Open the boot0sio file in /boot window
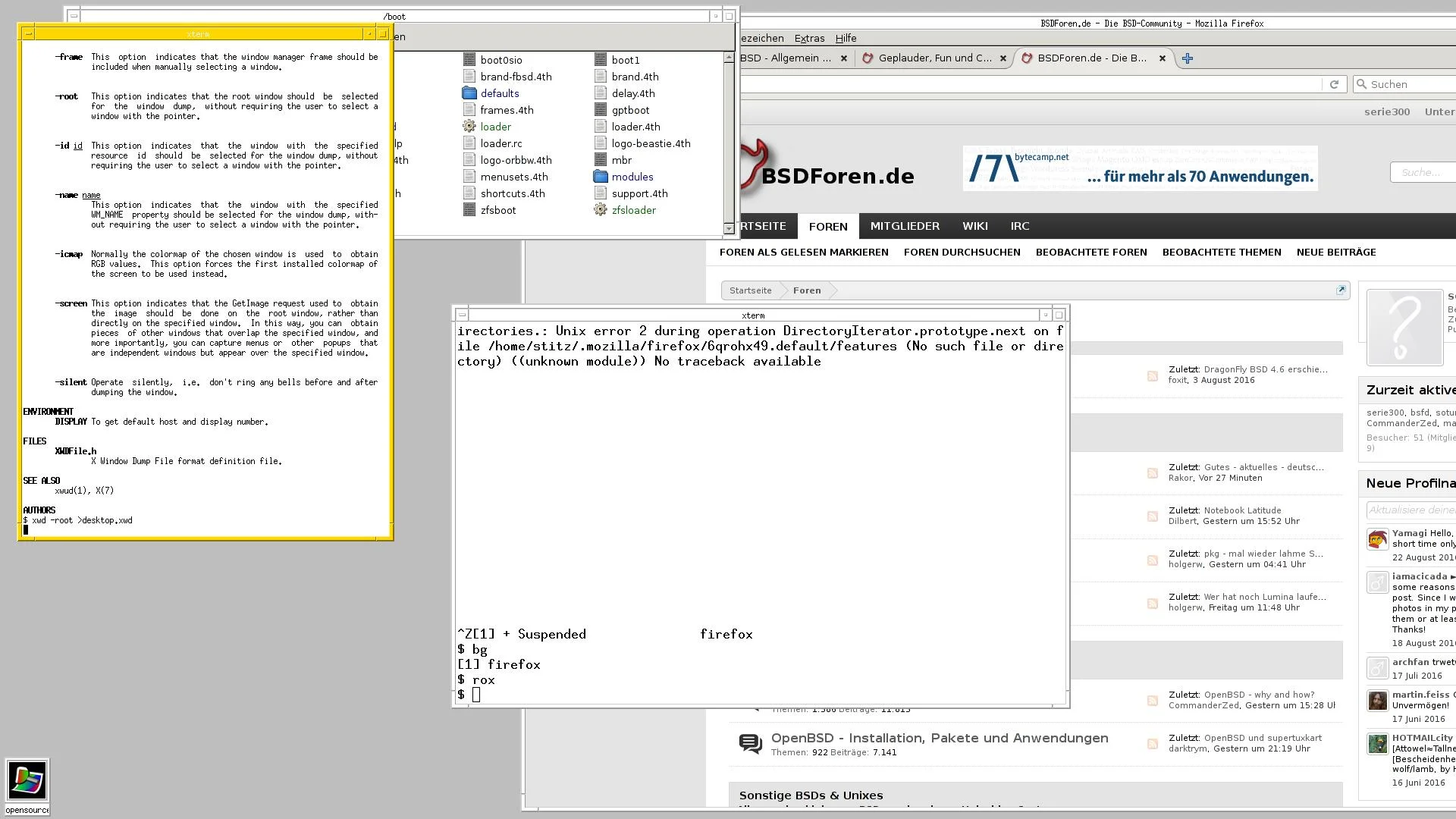Screen dimensions: 1456x819 [492, 60]
